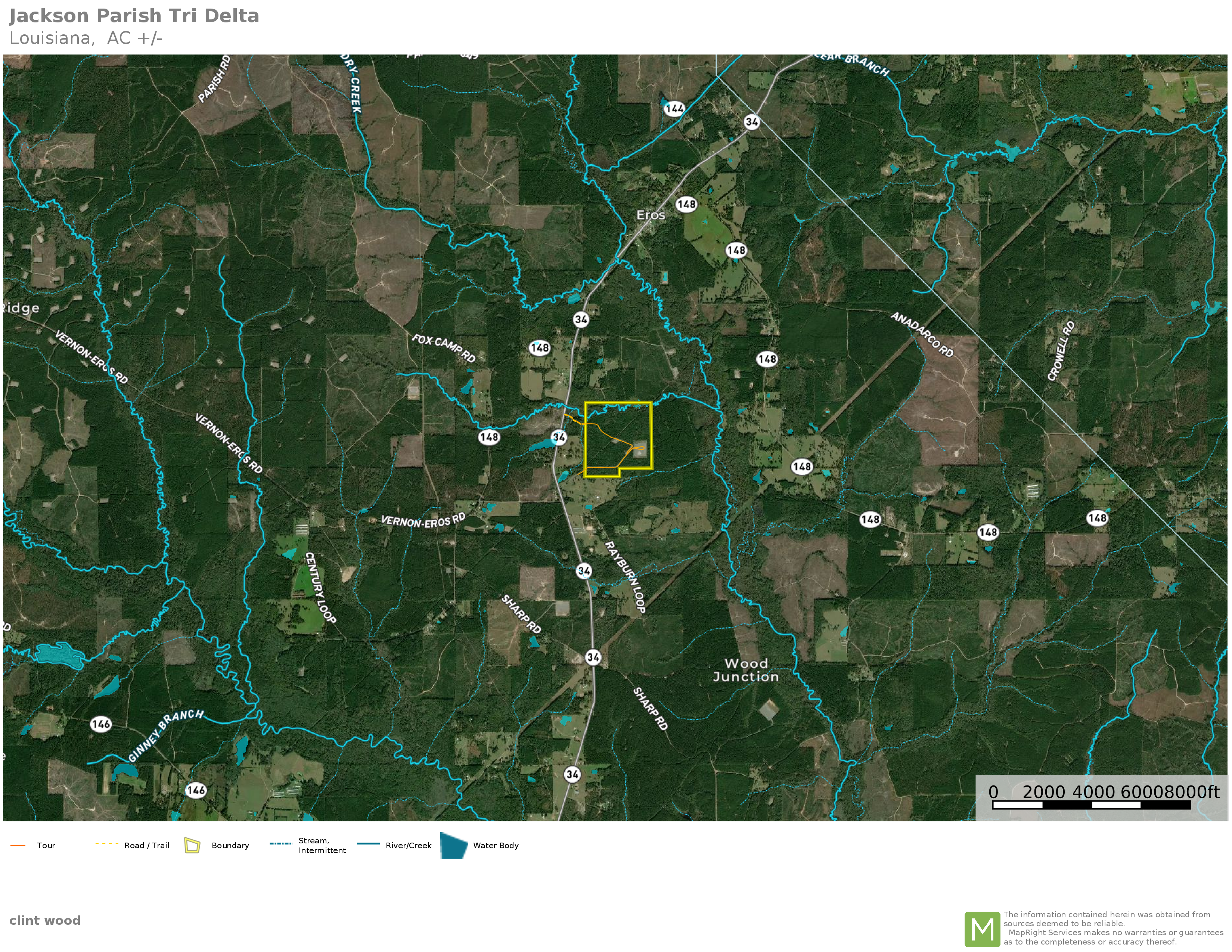Click the clint wood author name
The width and height of the screenshot is (1232, 952).
pos(45,920)
